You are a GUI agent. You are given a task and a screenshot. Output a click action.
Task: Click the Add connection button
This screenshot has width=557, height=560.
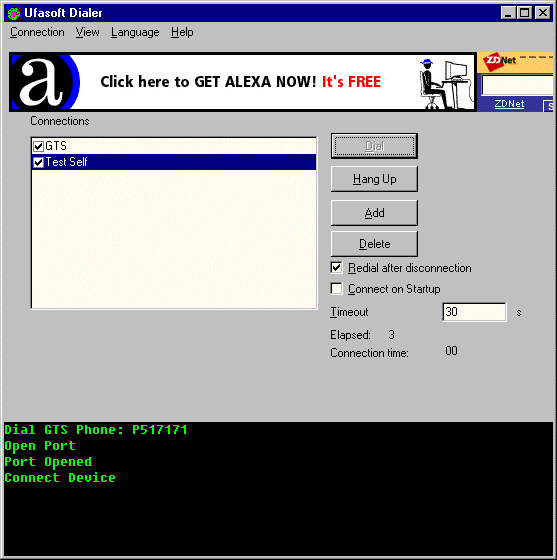pos(374,213)
